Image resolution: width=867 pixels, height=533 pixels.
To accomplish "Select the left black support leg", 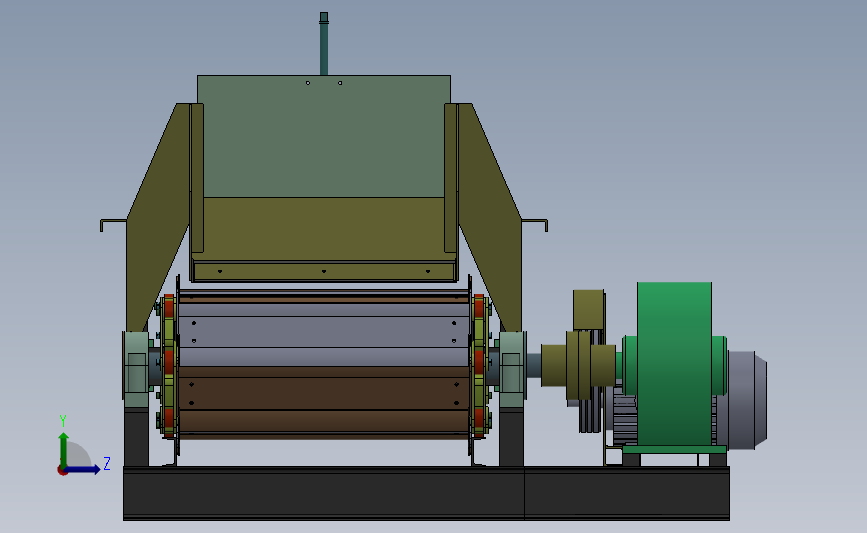I will [136, 437].
